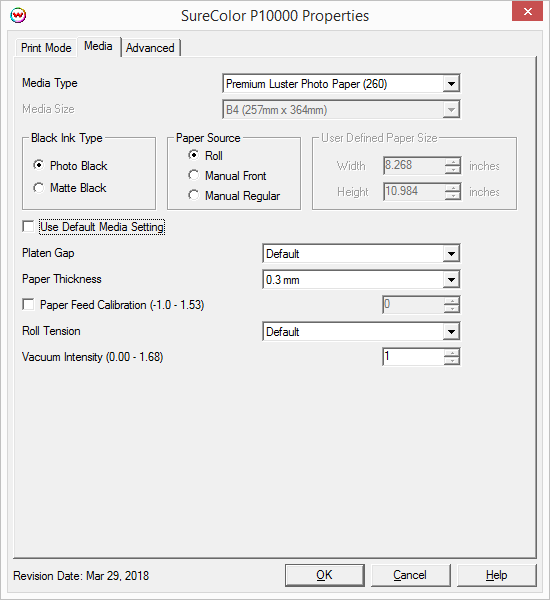Open Media Type dropdown arrow
Image resolution: width=550 pixels, height=600 pixels.
click(451, 83)
